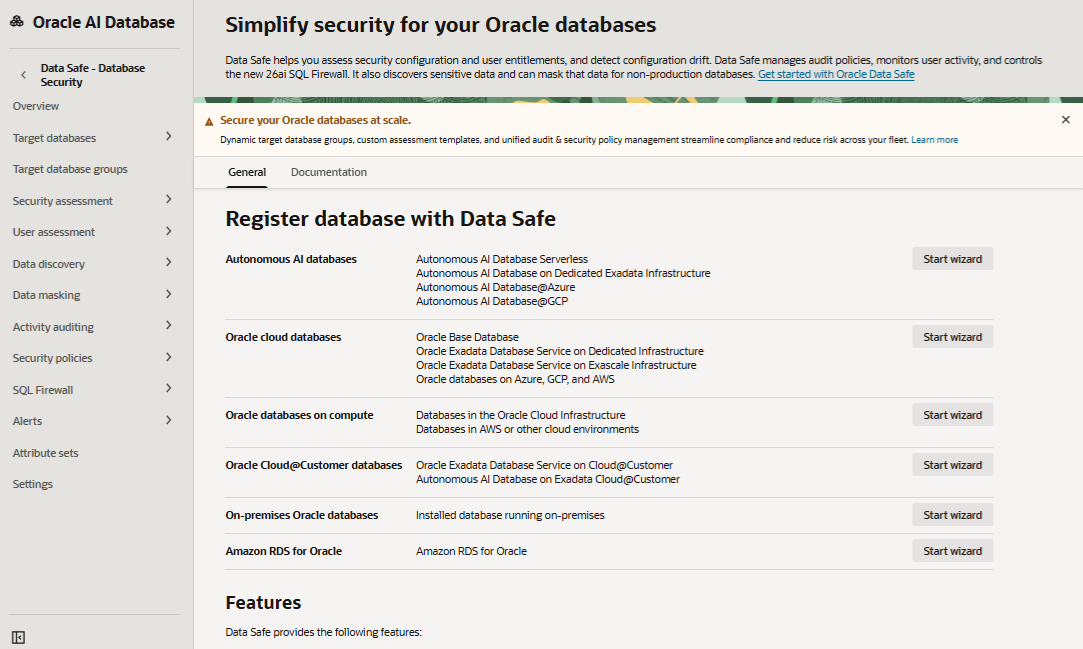The width and height of the screenshot is (1083, 649).
Task: Click Databases in the Oracle Cloud Infrastructure text
Action: 521,415
